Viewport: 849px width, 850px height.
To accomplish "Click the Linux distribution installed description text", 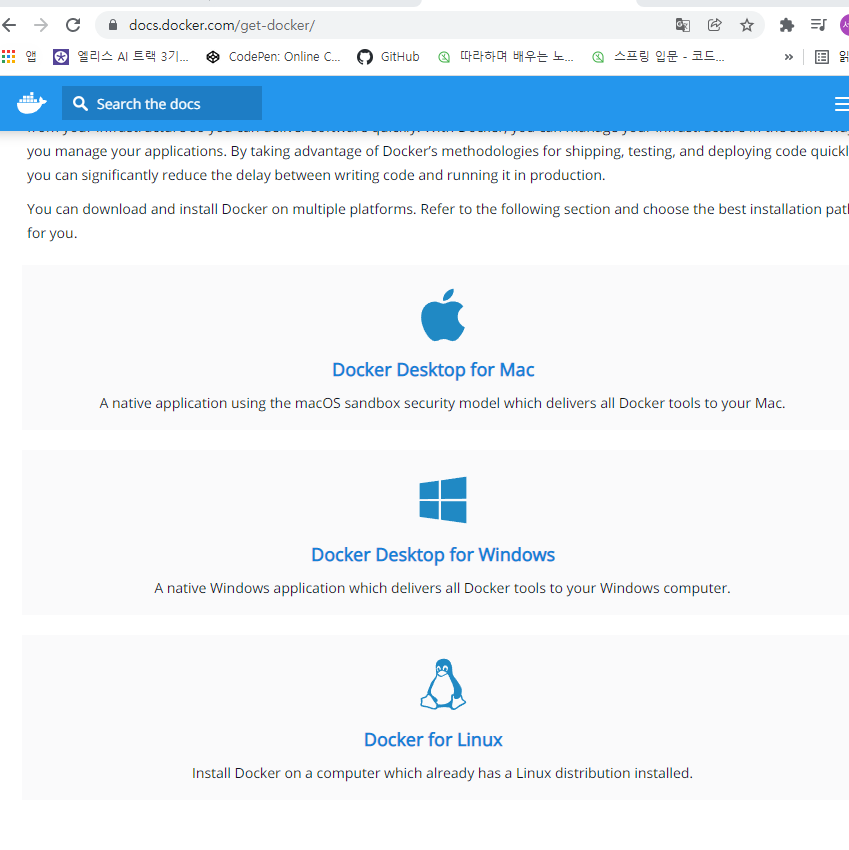I will [x=442, y=773].
